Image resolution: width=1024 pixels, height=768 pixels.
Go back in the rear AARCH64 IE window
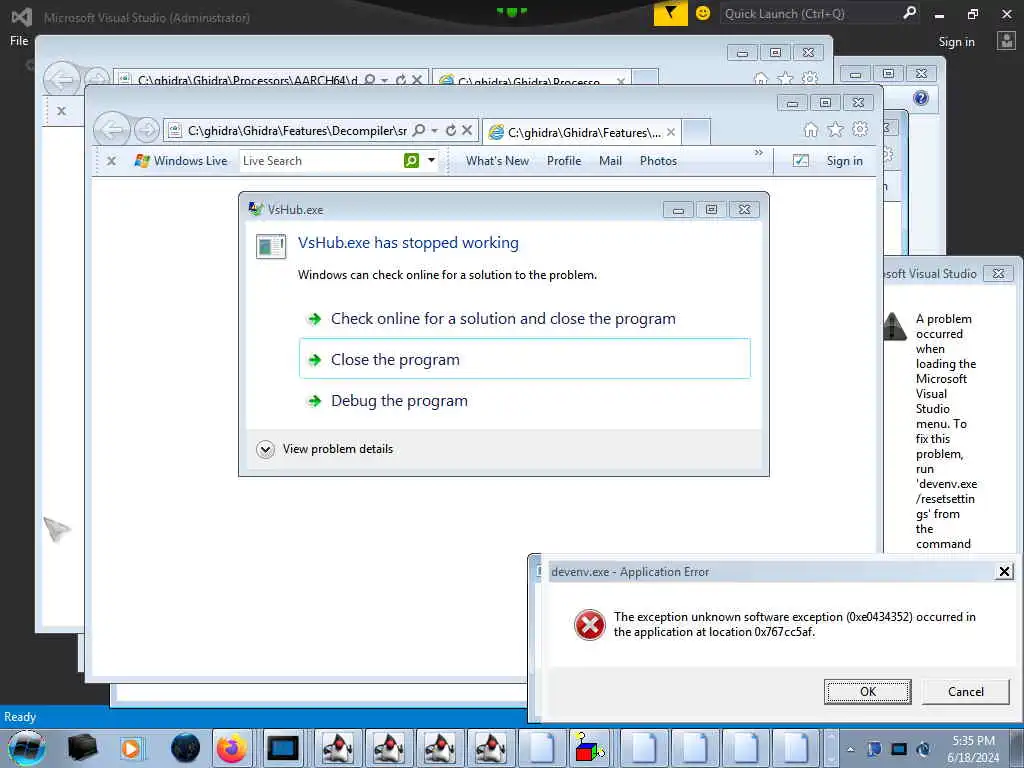[61, 80]
